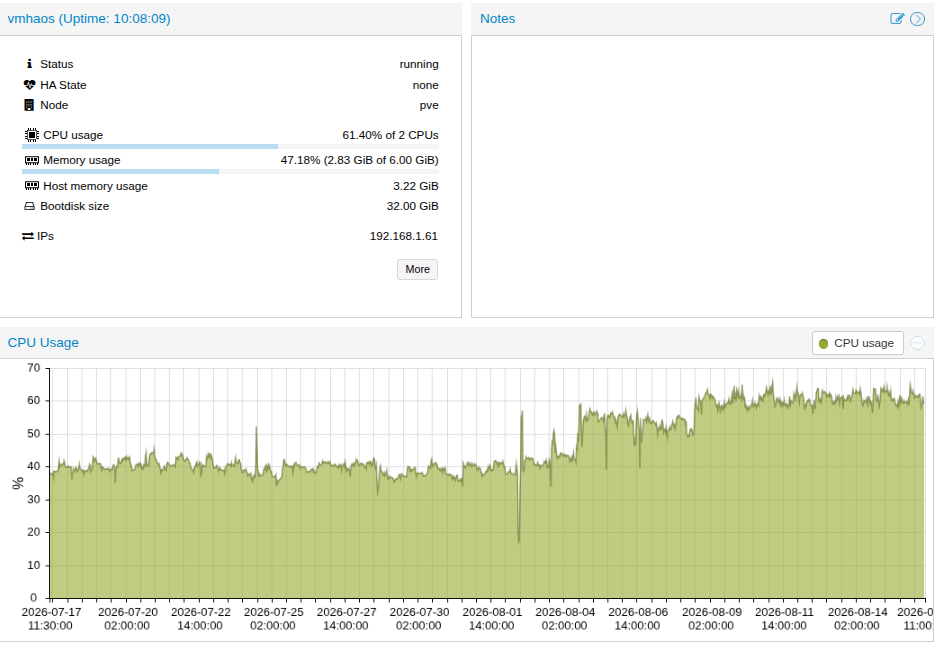Viewport: 941px width, 648px height.
Task: Click the vmhaos uptime panel title
Action: tap(89, 19)
